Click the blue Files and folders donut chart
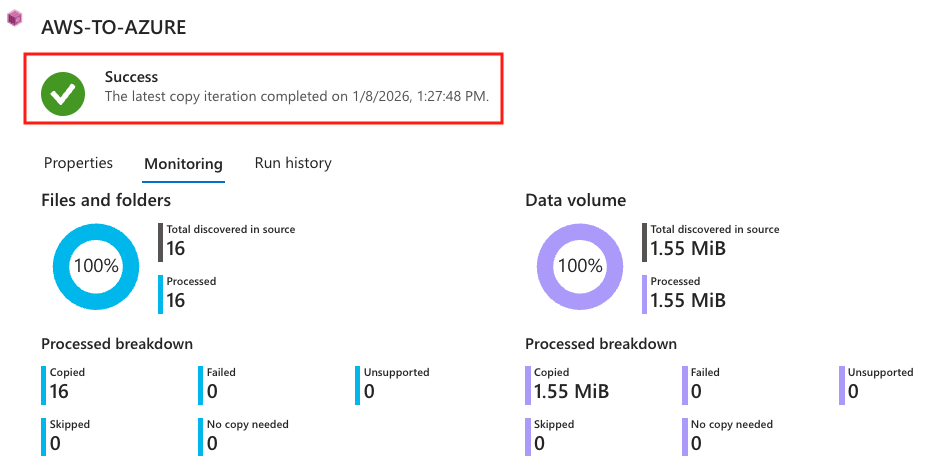The height and width of the screenshot is (473, 936). coord(95,266)
